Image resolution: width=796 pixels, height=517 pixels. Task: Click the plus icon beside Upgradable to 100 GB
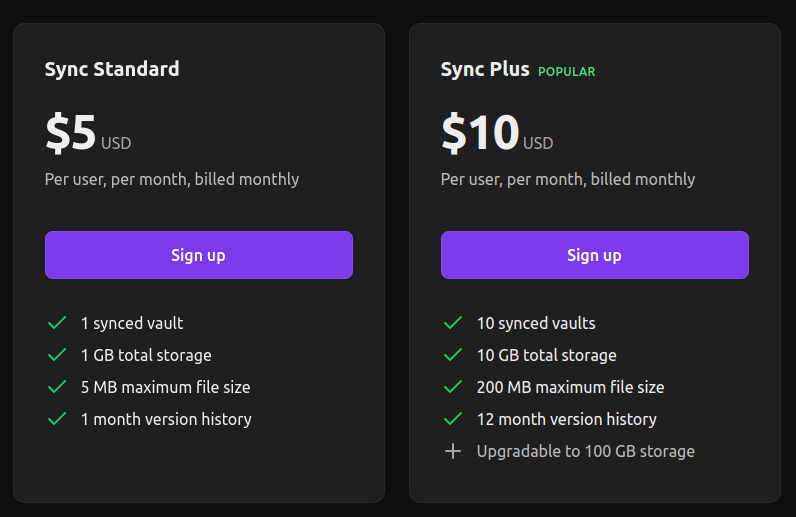[453, 451]
